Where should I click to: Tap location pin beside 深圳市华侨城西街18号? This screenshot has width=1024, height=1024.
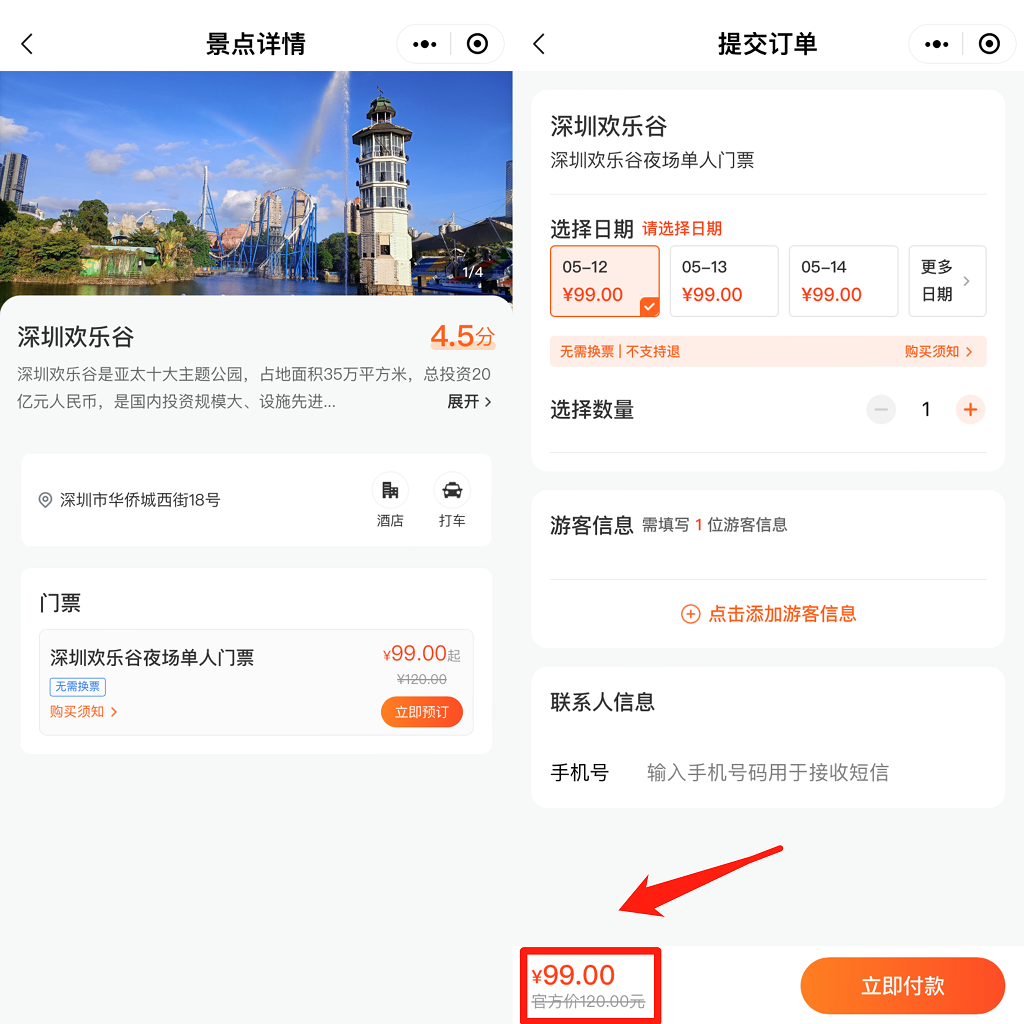45,500
